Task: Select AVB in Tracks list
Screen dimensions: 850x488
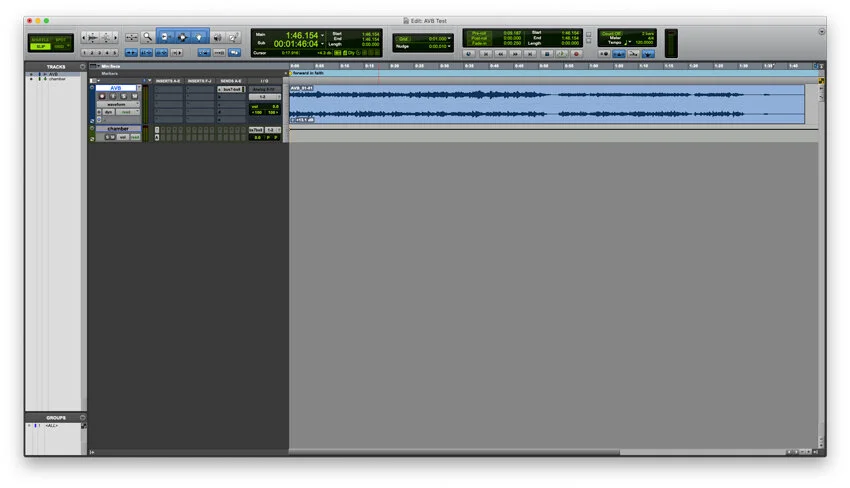Action: (53, 74)
